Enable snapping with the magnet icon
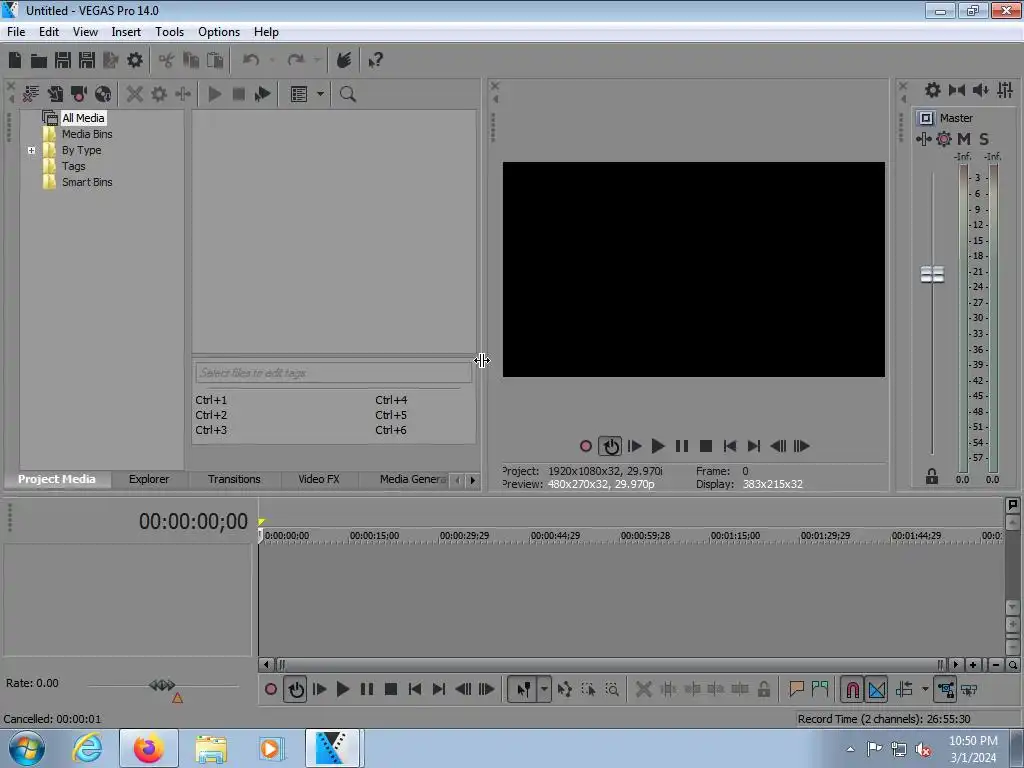 point(852,690)
